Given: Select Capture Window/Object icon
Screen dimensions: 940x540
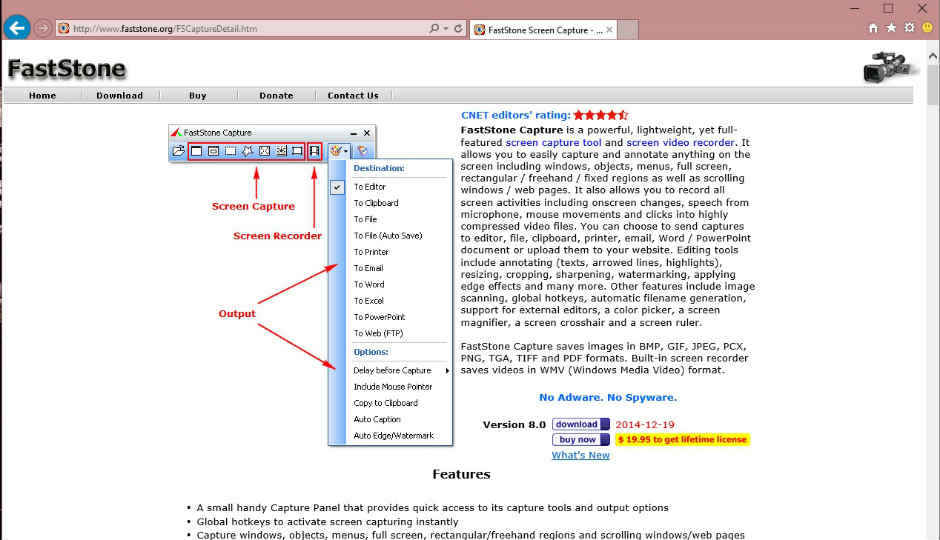Looking at the screenshot, I should [213, 151].
